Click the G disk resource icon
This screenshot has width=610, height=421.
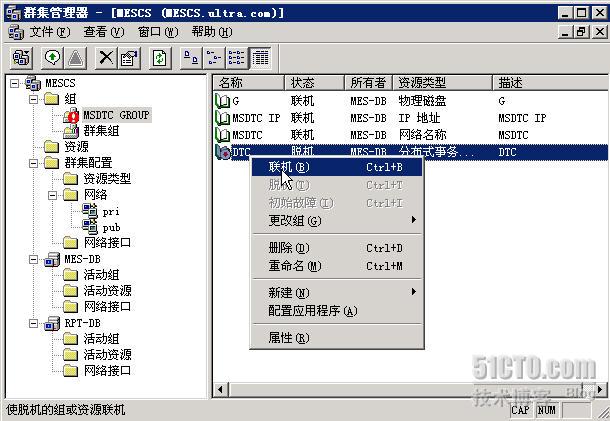[x=223, y=101]
